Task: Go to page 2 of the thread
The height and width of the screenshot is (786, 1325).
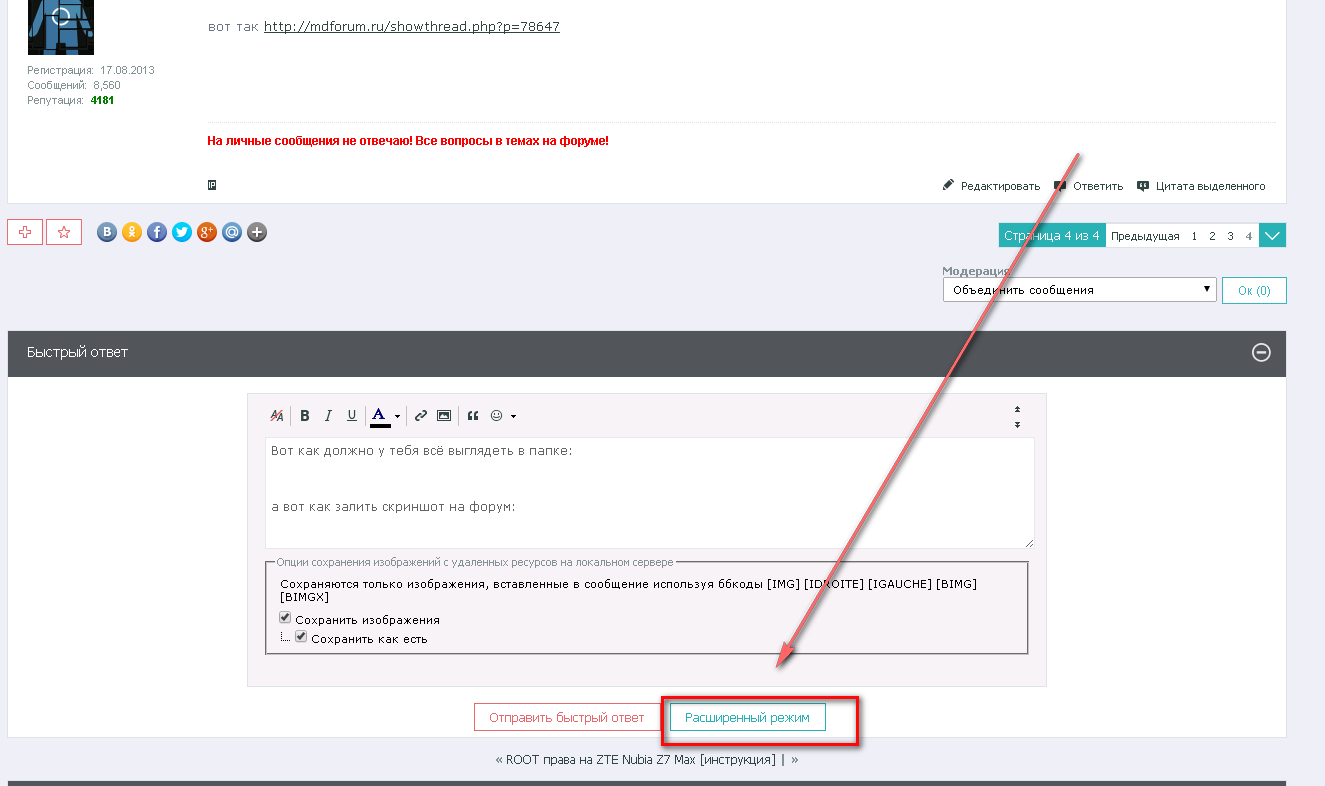Action: 1212,236
